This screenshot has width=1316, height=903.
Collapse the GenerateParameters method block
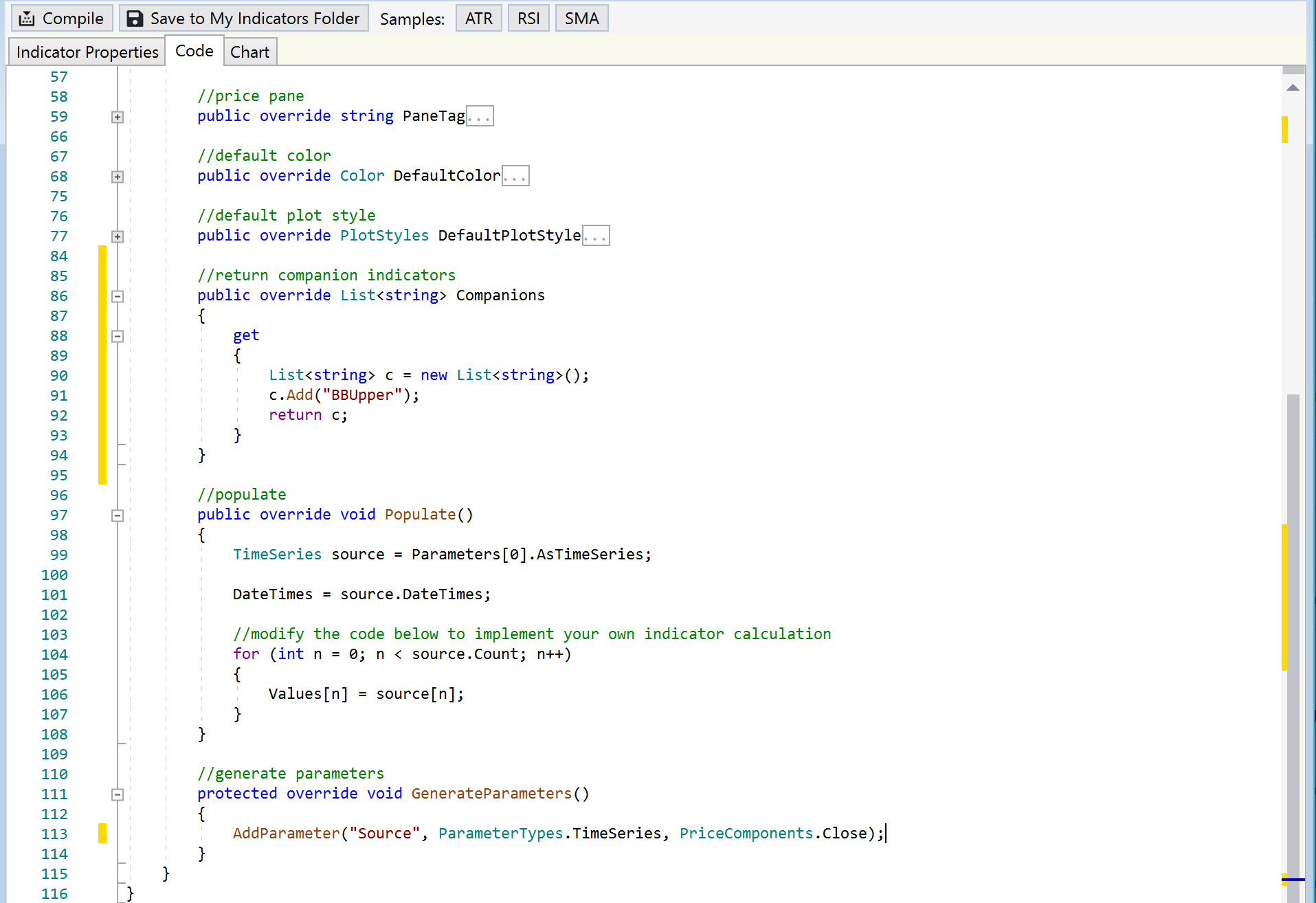(118, 794)
